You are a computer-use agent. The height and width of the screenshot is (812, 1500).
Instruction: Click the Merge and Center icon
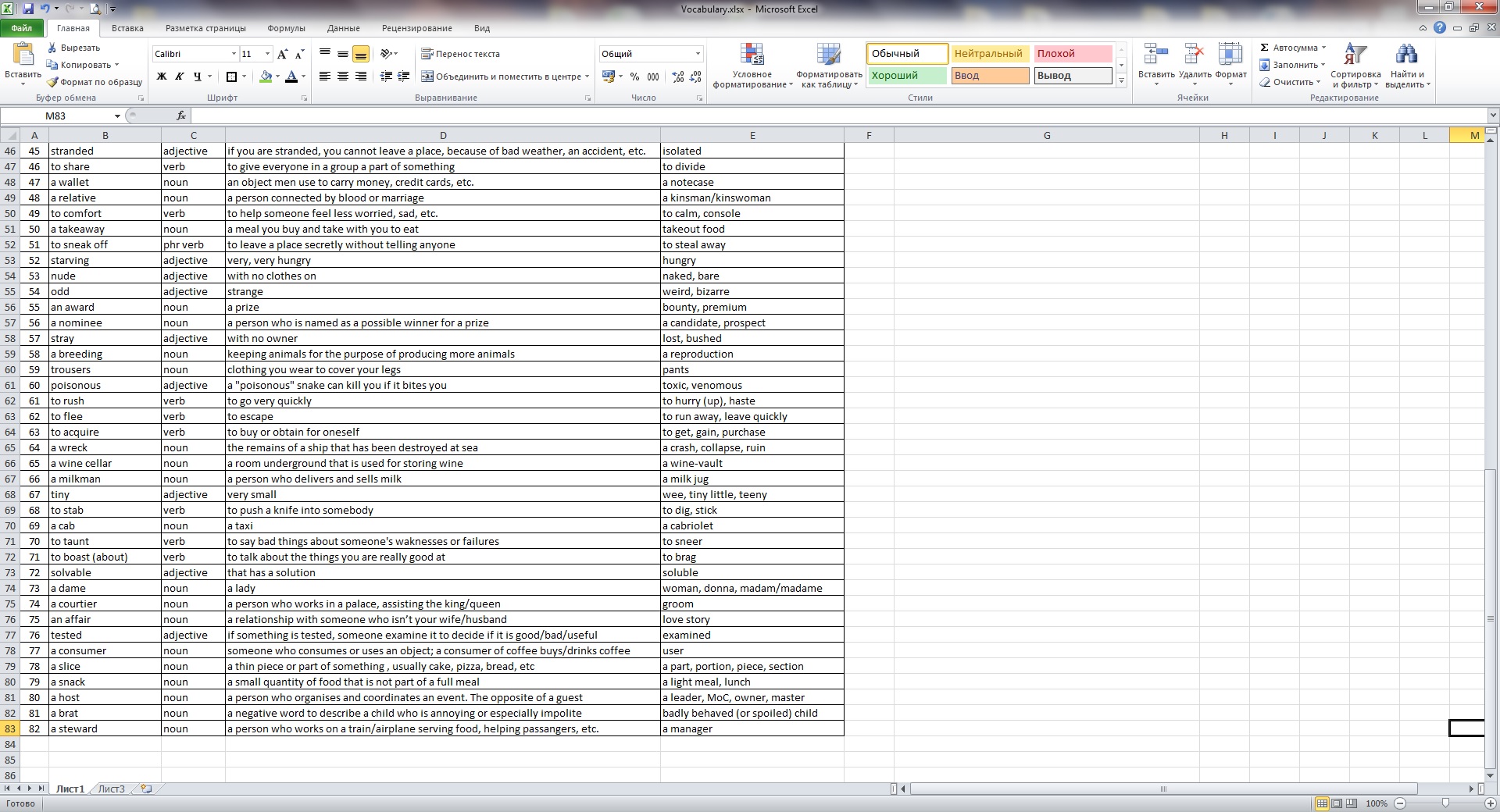(x=427, y=77)
